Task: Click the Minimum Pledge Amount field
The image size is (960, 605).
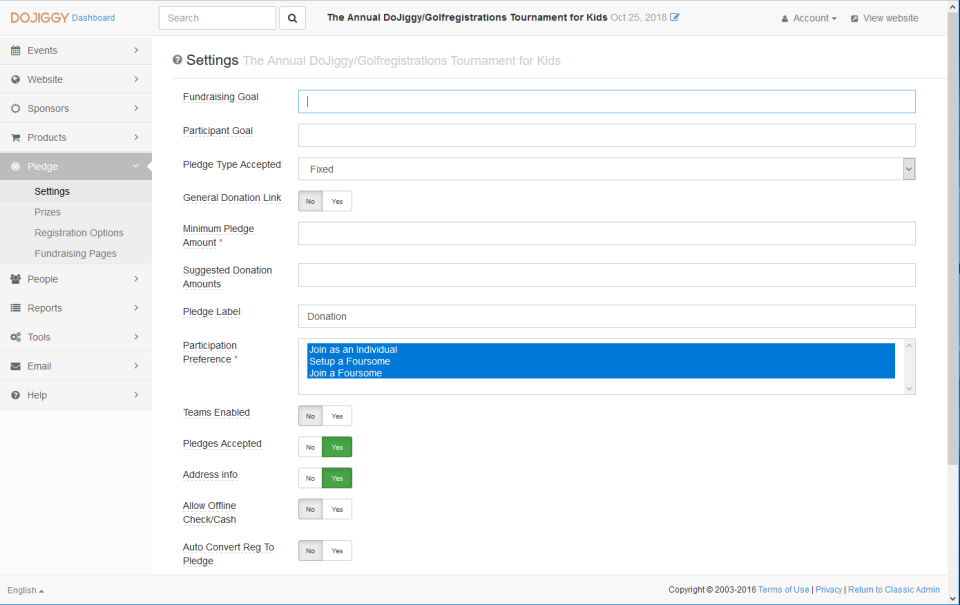Action: (607, 233)
